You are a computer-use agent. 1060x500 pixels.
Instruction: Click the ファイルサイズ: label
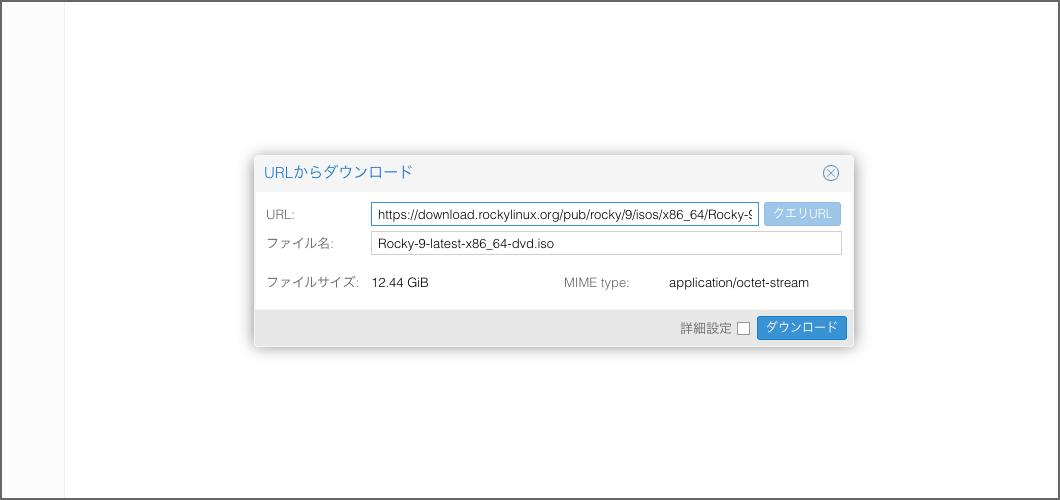coord(312,282)
